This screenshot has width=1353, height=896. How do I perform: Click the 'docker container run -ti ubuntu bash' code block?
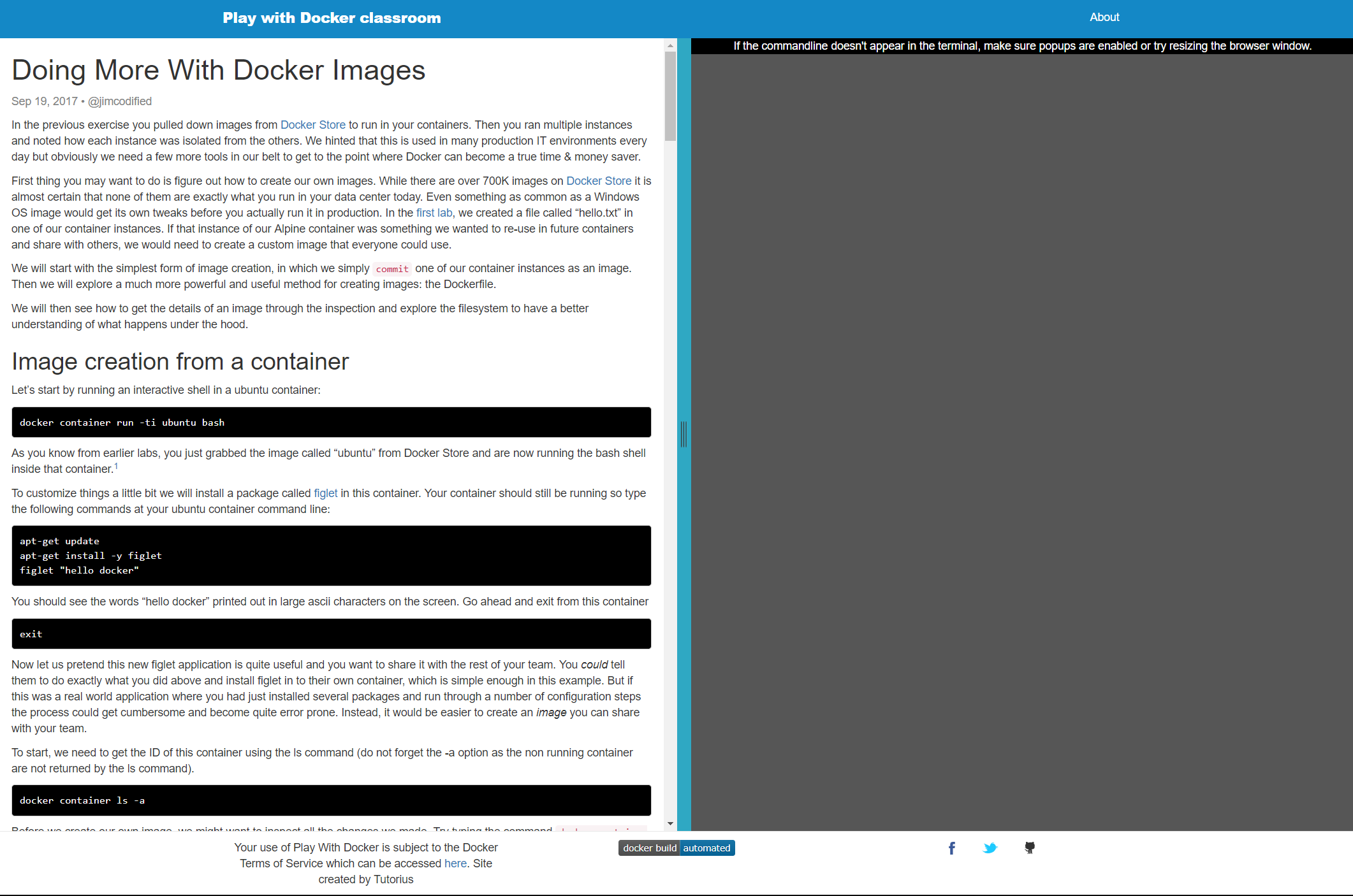[x=332, y=423]
